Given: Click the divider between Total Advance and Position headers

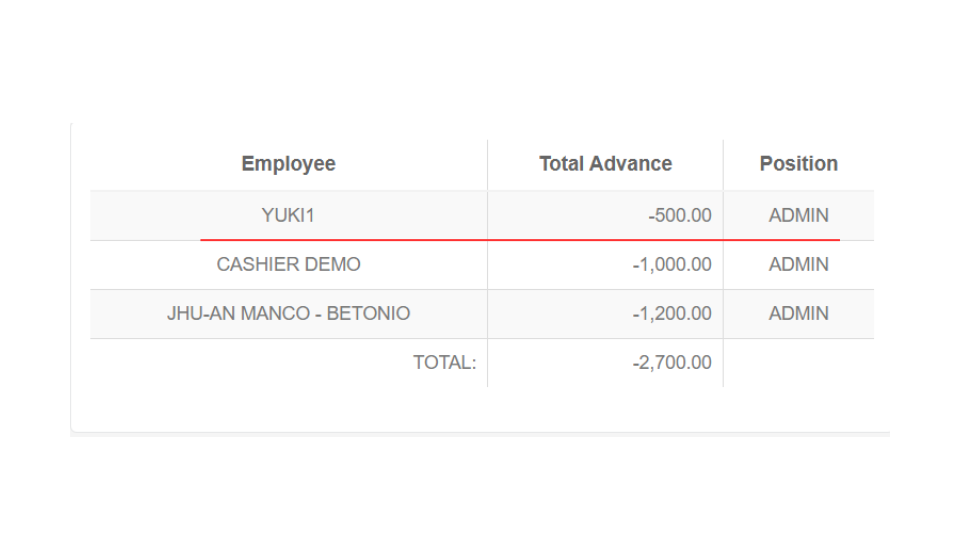Looking at the screenshot, I should pos(723,164).
